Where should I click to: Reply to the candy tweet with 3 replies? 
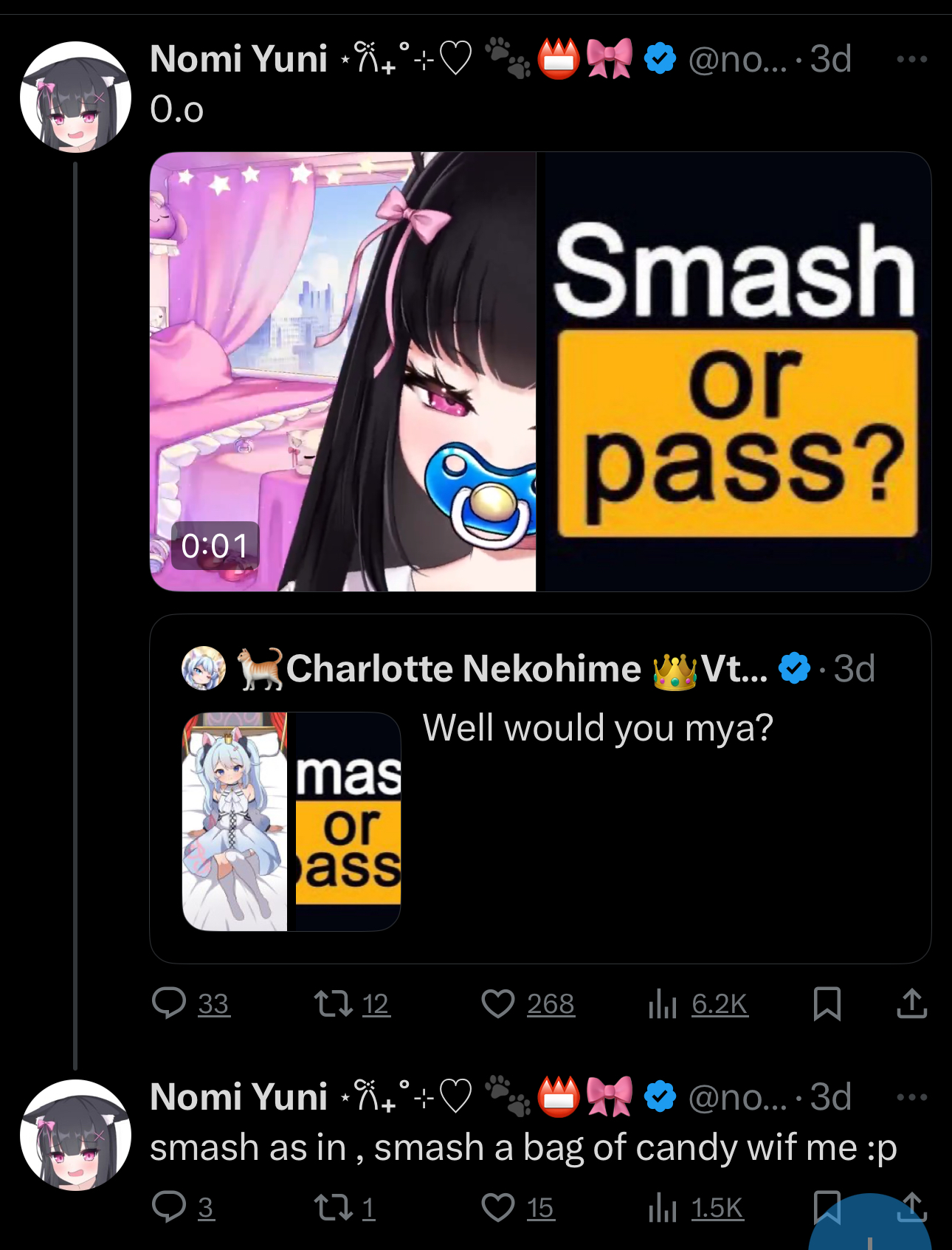click(183, 1208)
